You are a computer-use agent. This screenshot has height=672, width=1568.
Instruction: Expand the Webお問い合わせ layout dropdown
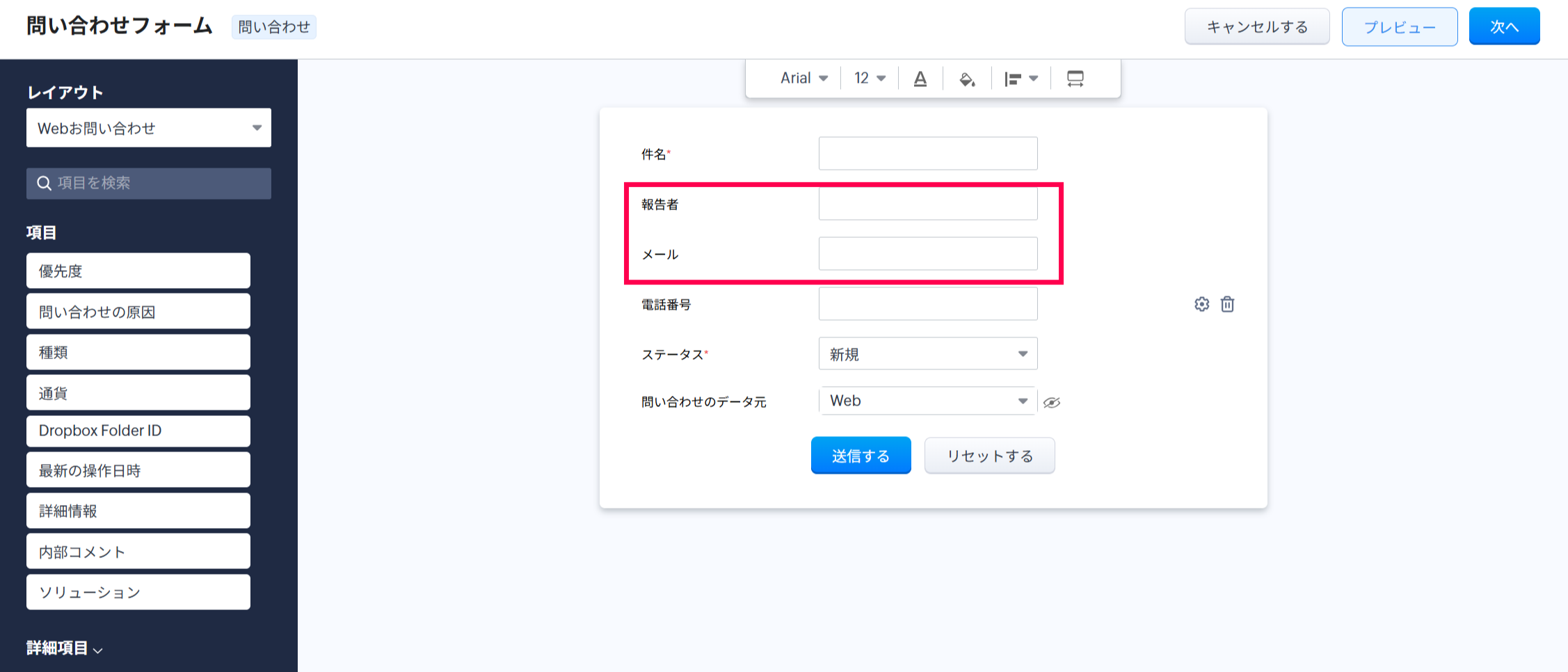click(x=148, y=128)
